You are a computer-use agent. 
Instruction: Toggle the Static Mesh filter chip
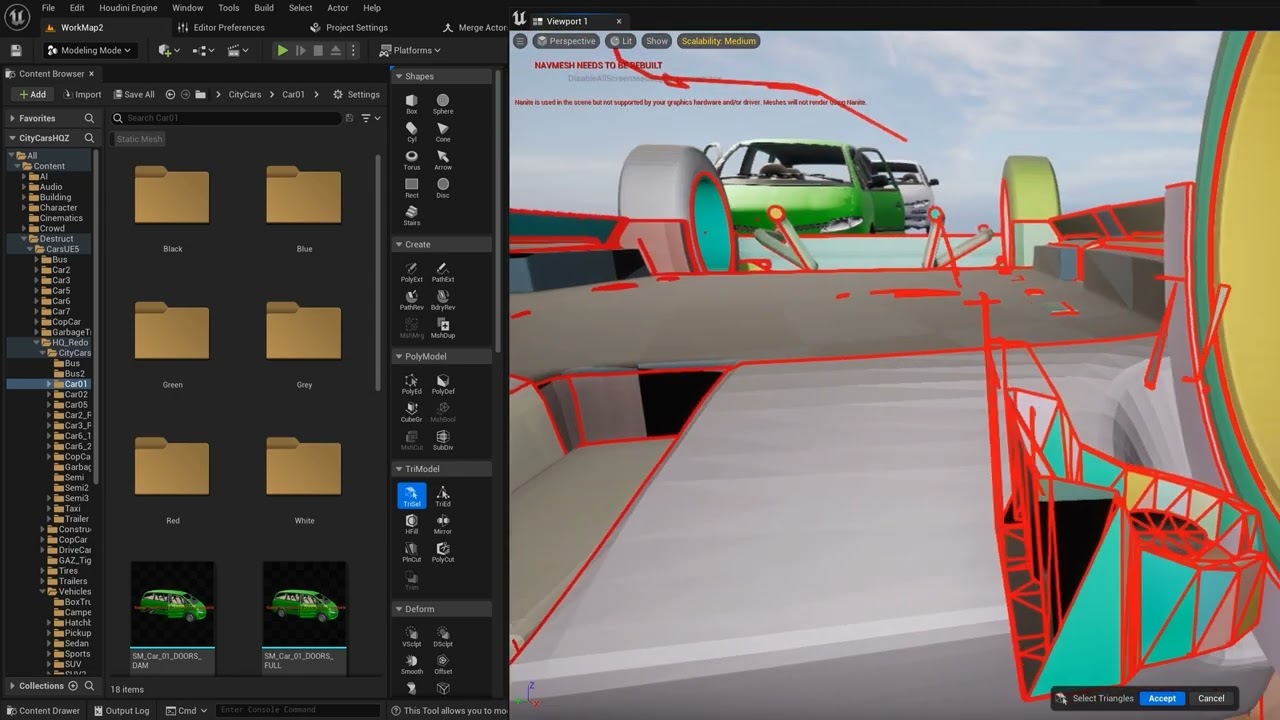point(139,139)
